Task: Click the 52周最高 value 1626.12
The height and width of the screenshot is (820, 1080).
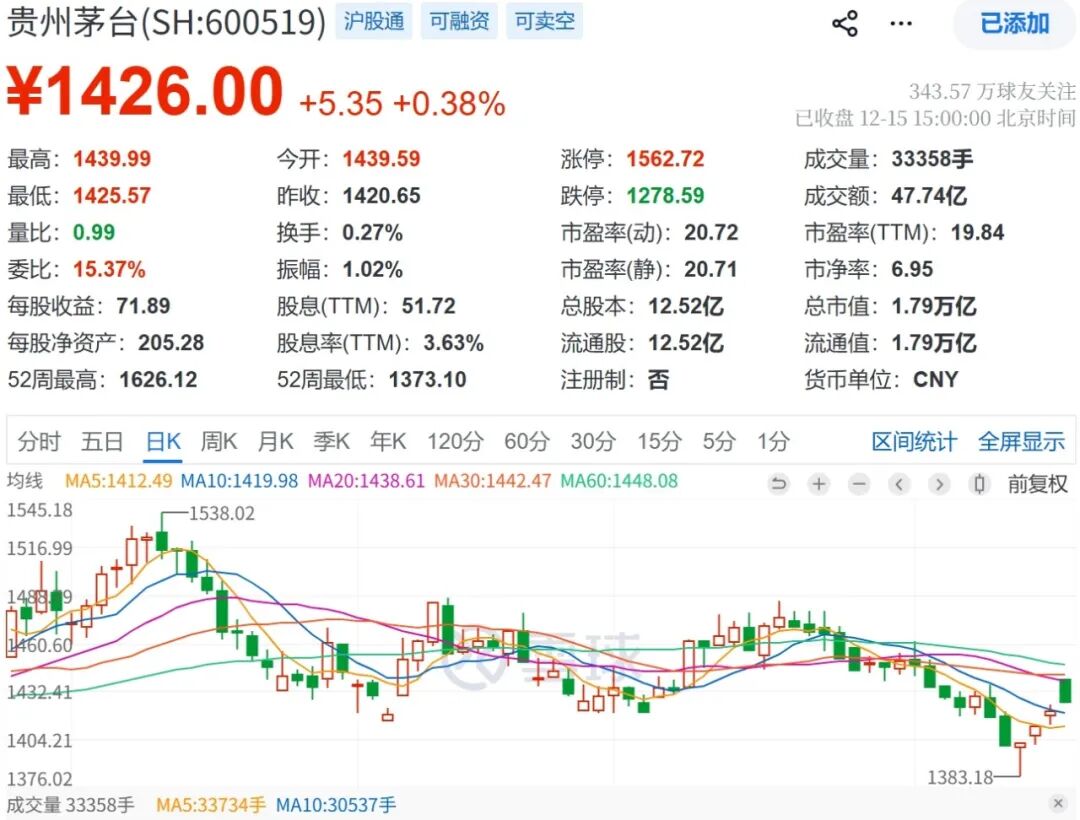Action: [x=158, y=379]
